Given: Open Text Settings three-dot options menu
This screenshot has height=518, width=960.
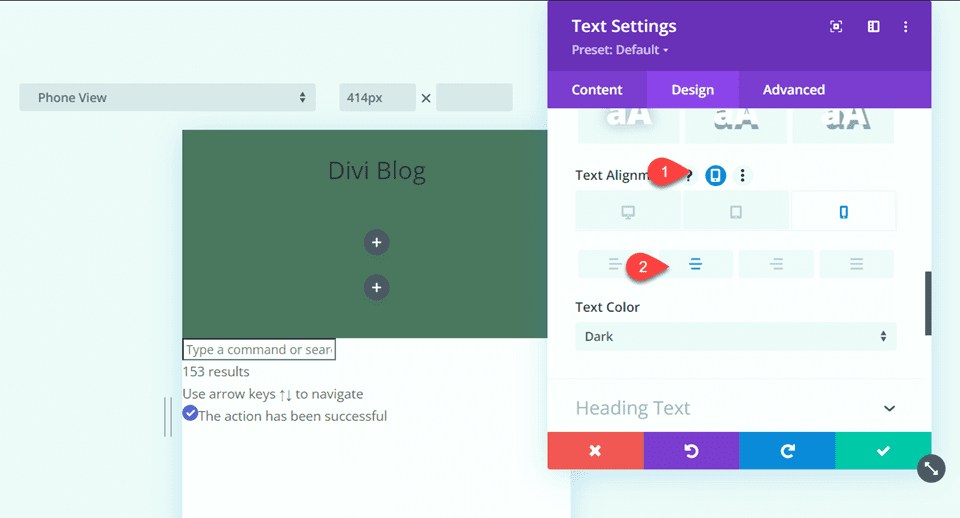Looking at the screenshot, I should tap(905, 27).
